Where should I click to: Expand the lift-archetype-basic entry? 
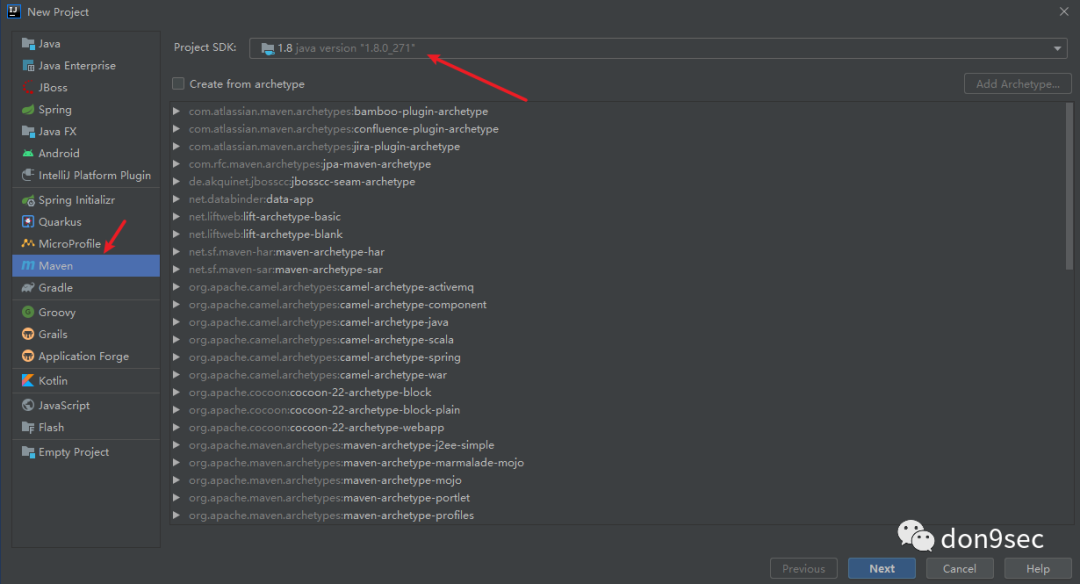pos(176,216)
